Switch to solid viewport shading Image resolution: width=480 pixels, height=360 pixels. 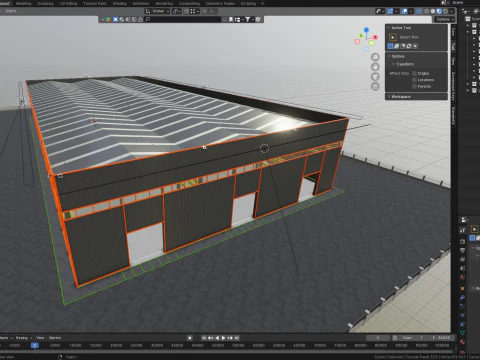pos(433,11)
